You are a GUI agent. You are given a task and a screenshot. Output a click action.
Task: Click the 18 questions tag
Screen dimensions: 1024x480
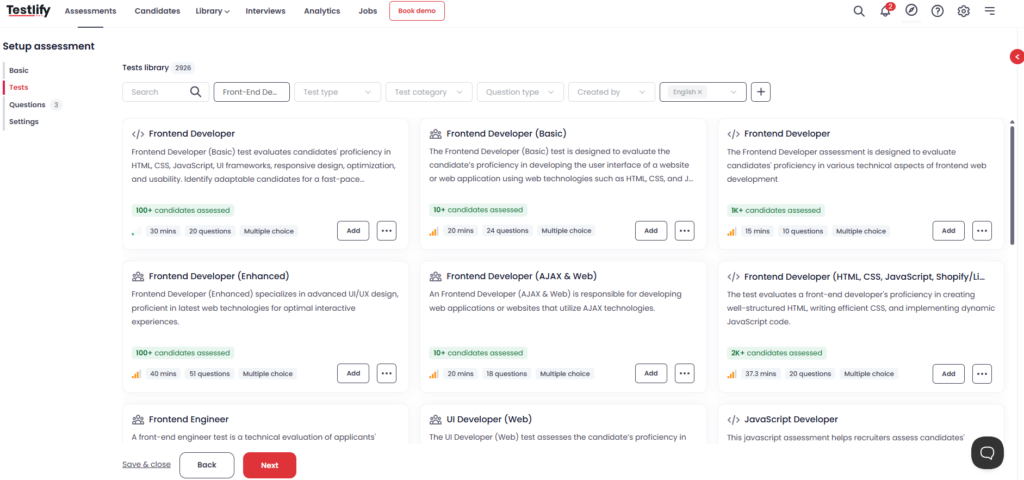507,374
